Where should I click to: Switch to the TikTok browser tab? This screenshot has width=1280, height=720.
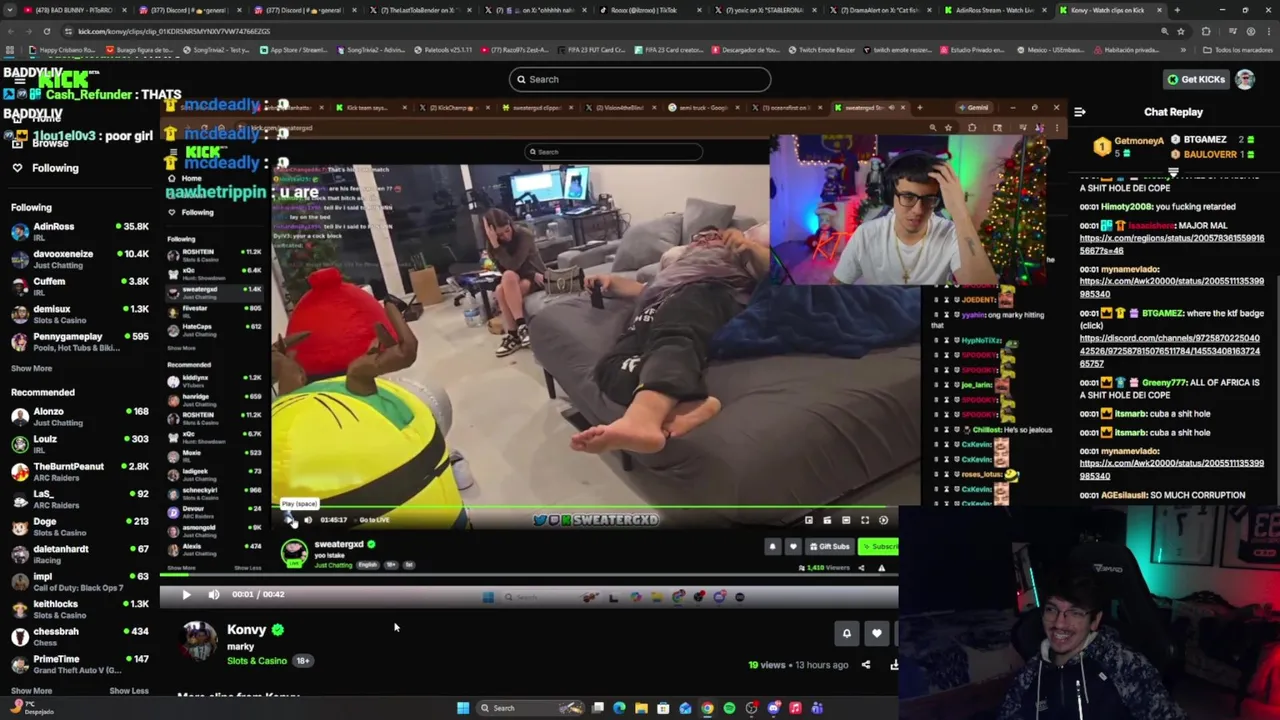(650, 10)
